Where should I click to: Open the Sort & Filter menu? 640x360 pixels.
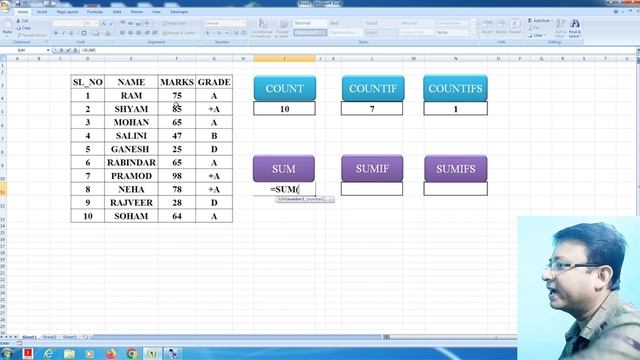(x=561, y=28)
